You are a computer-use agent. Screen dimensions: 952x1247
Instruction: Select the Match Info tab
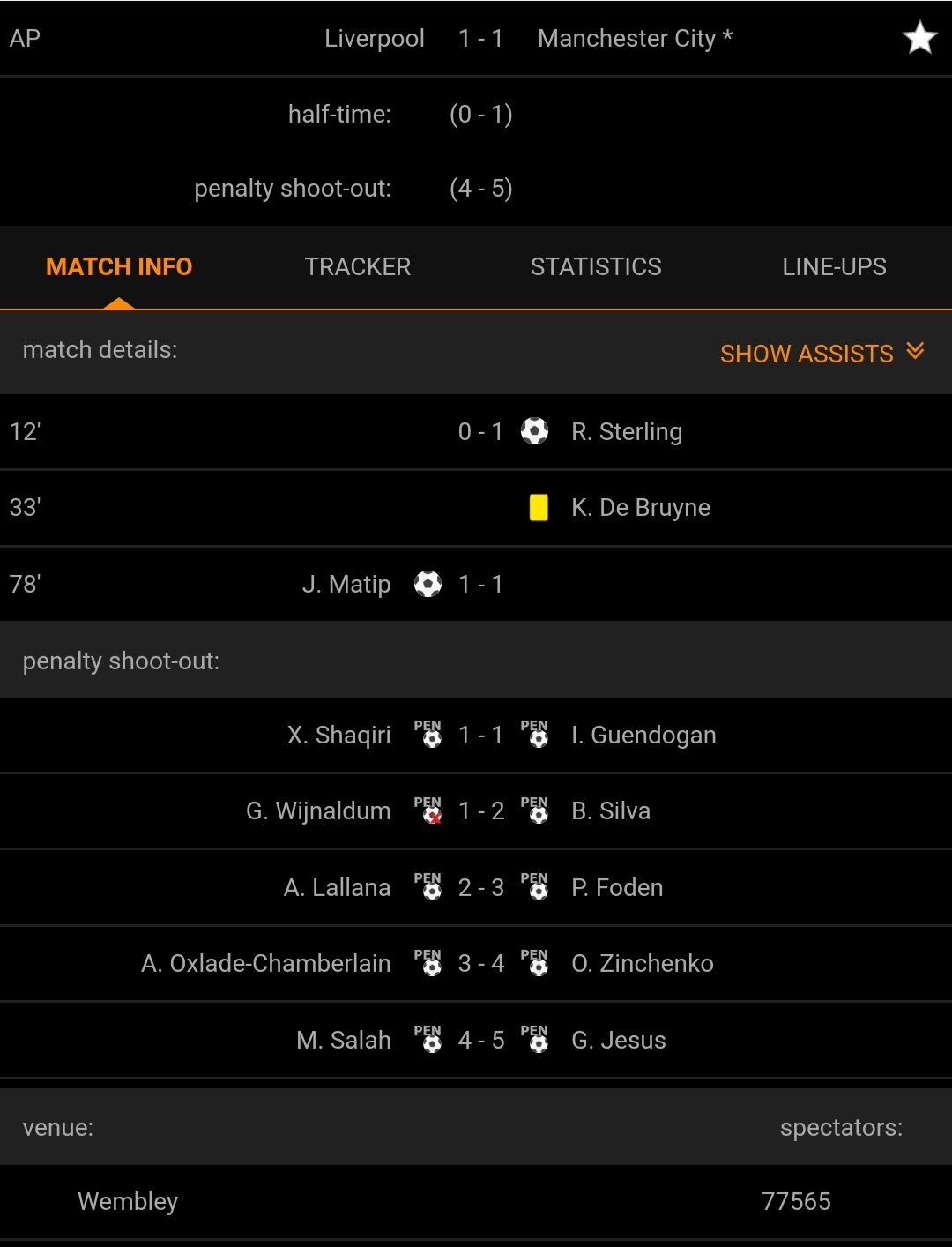pyautogui.click(x=119, y=266)
